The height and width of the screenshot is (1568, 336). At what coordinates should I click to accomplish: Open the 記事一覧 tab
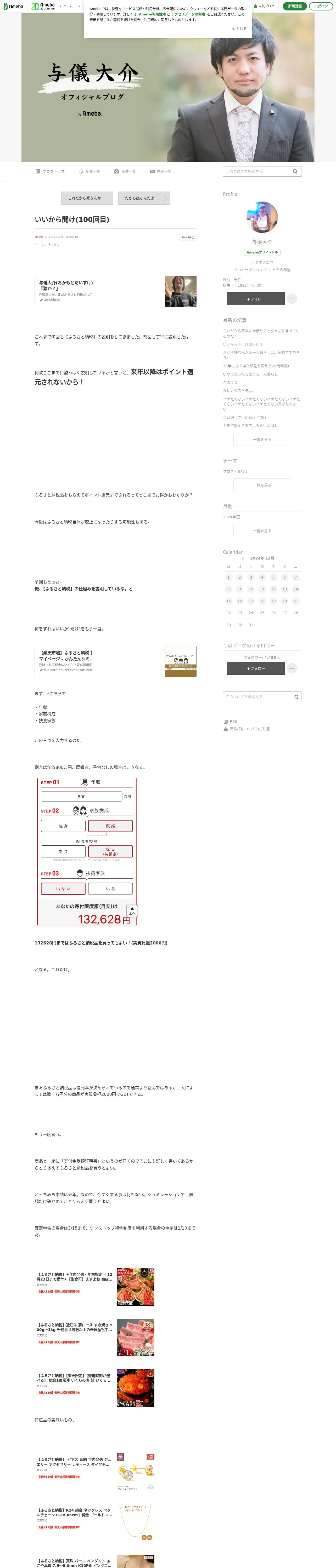pyautogui.click(x=90, y=172)
